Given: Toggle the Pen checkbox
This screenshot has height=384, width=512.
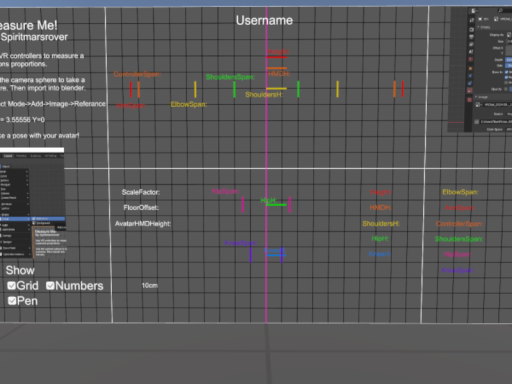Looking at the screenshot, I should pos(12,301).
